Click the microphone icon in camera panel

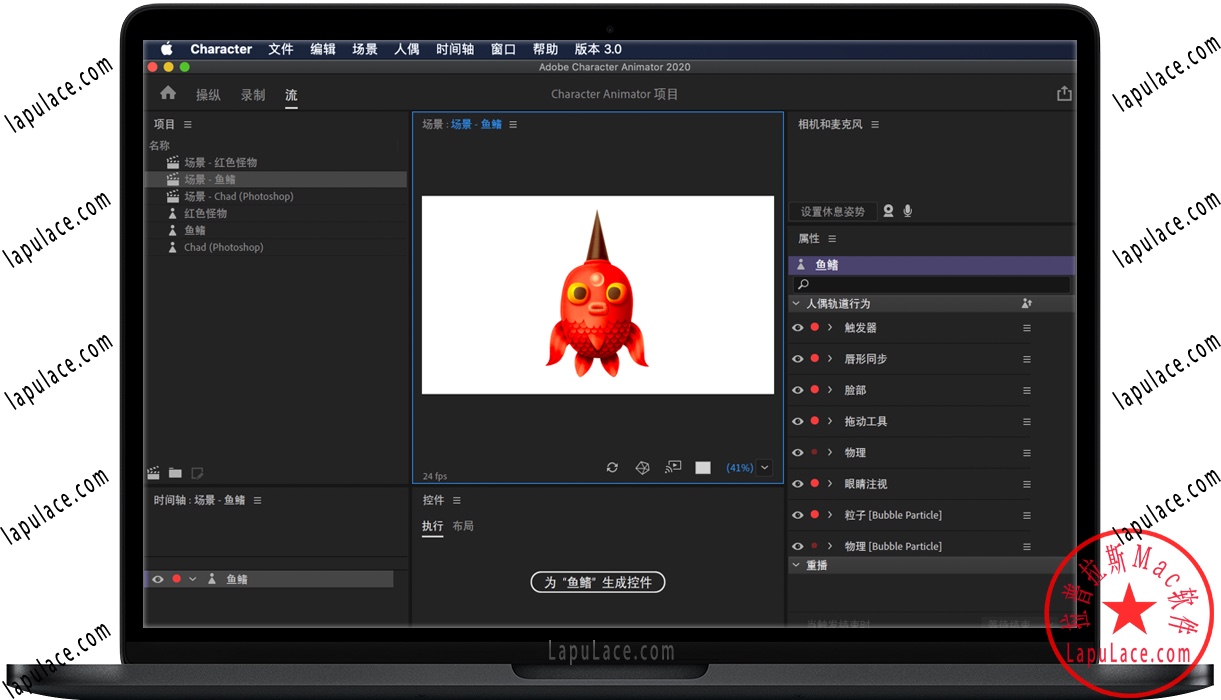pyautogui.click(x=908, y=211)
